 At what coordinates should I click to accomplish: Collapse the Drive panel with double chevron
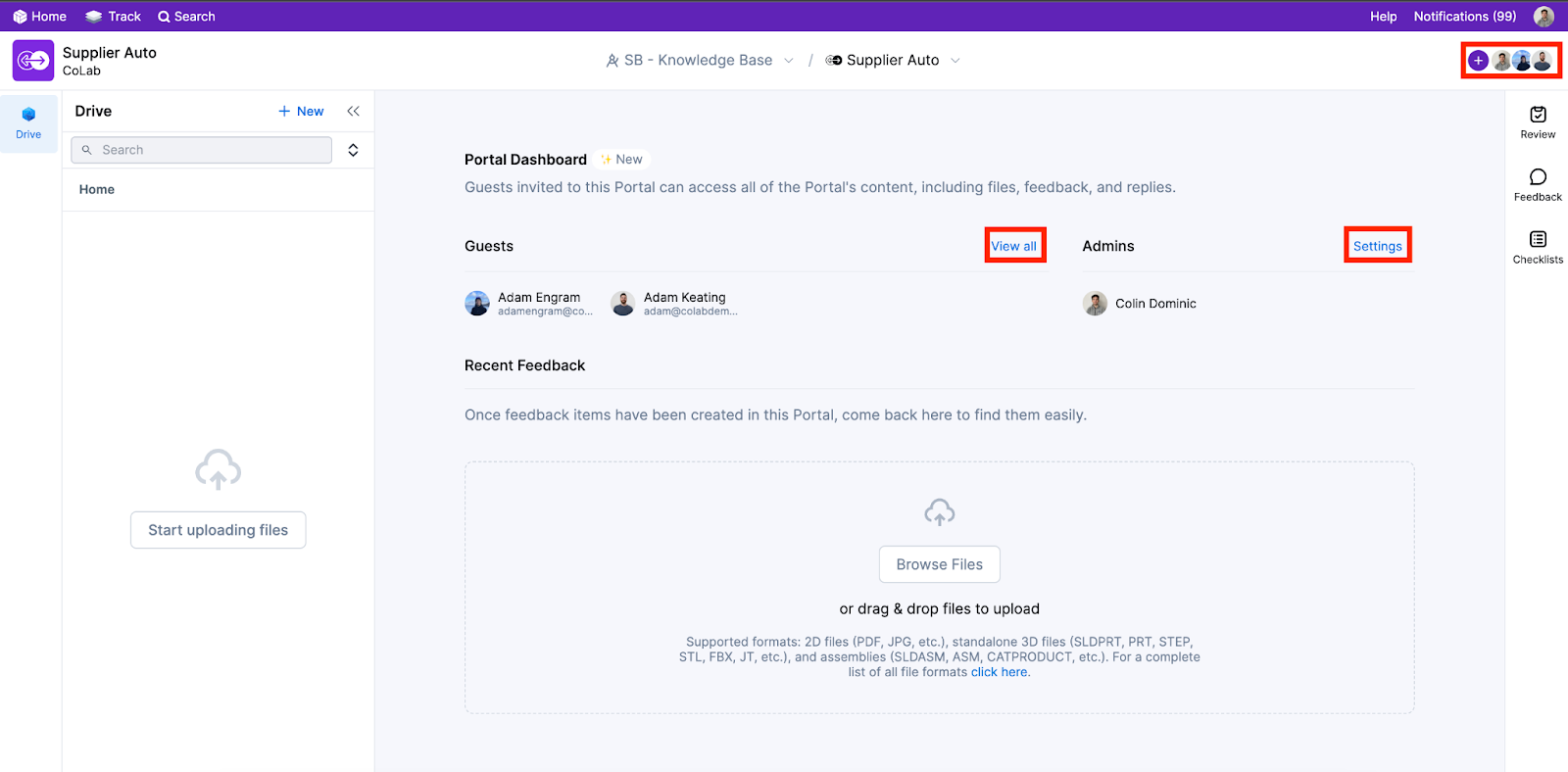(x=353, y=112)
